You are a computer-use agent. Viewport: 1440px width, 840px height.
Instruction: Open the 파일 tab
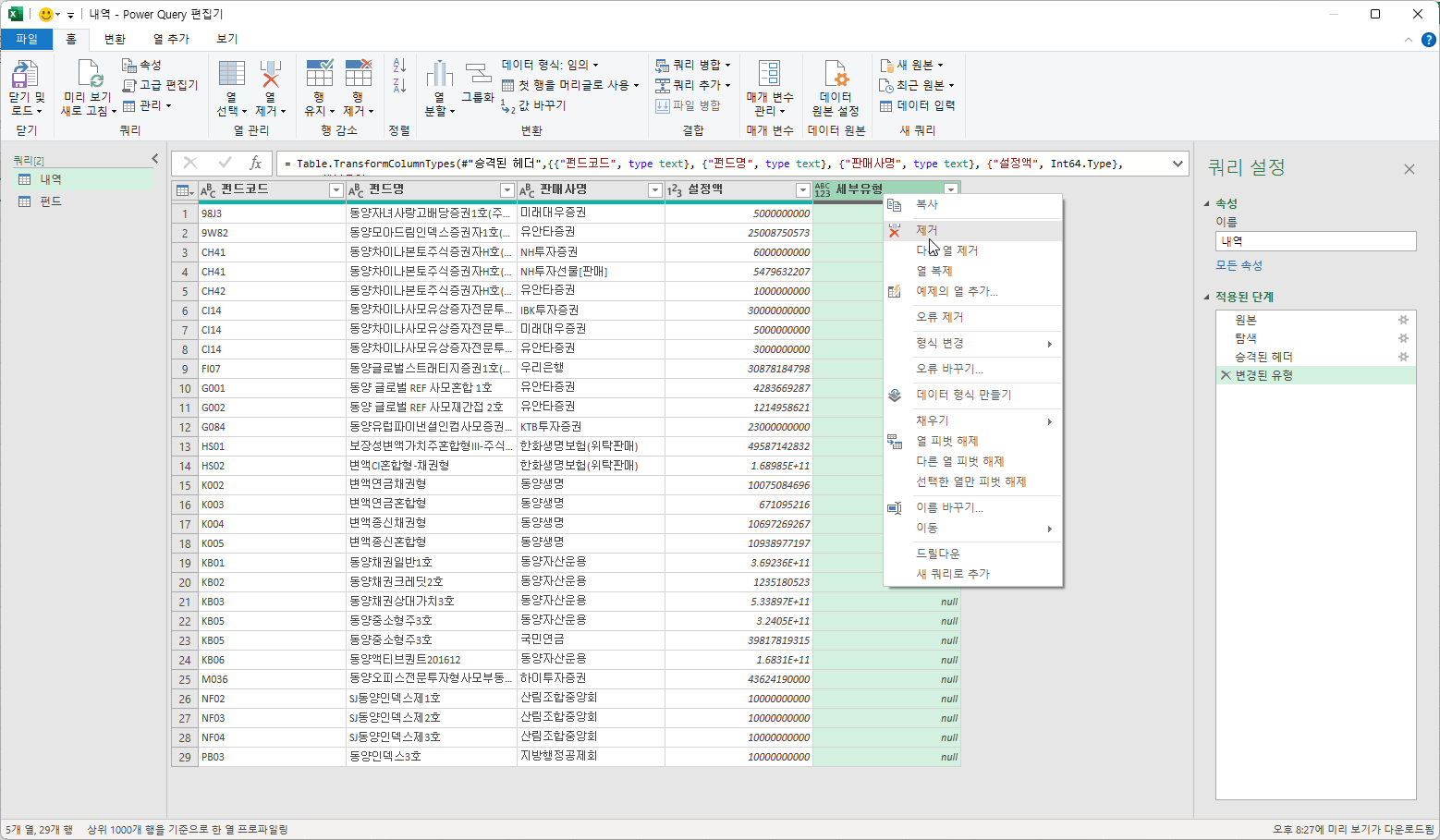pos(27,39)
